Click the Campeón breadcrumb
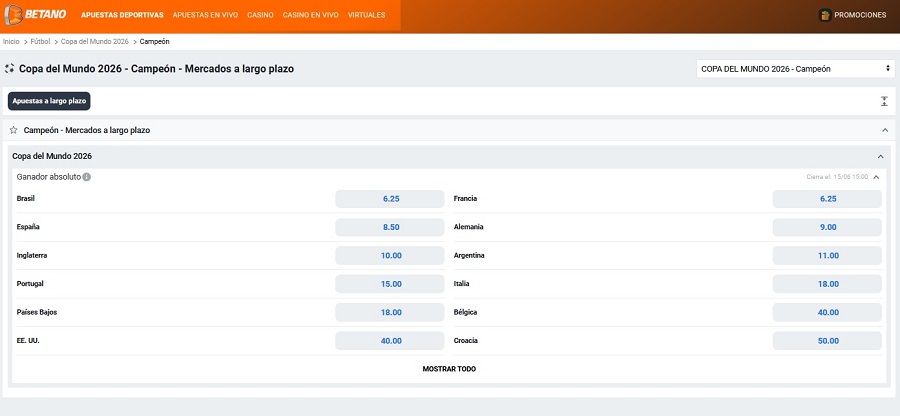 (154, 42)
